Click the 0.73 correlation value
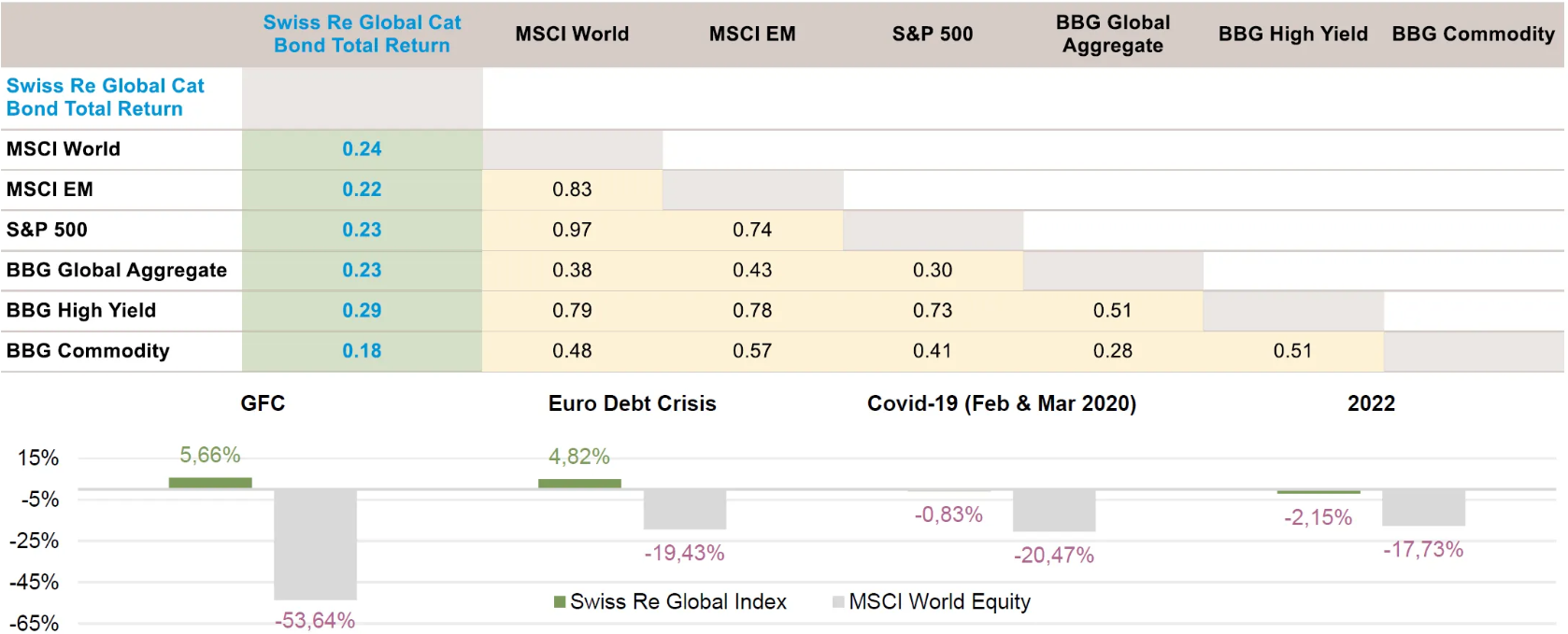Viewport: 1568px width, 634px height. [933, 310]
